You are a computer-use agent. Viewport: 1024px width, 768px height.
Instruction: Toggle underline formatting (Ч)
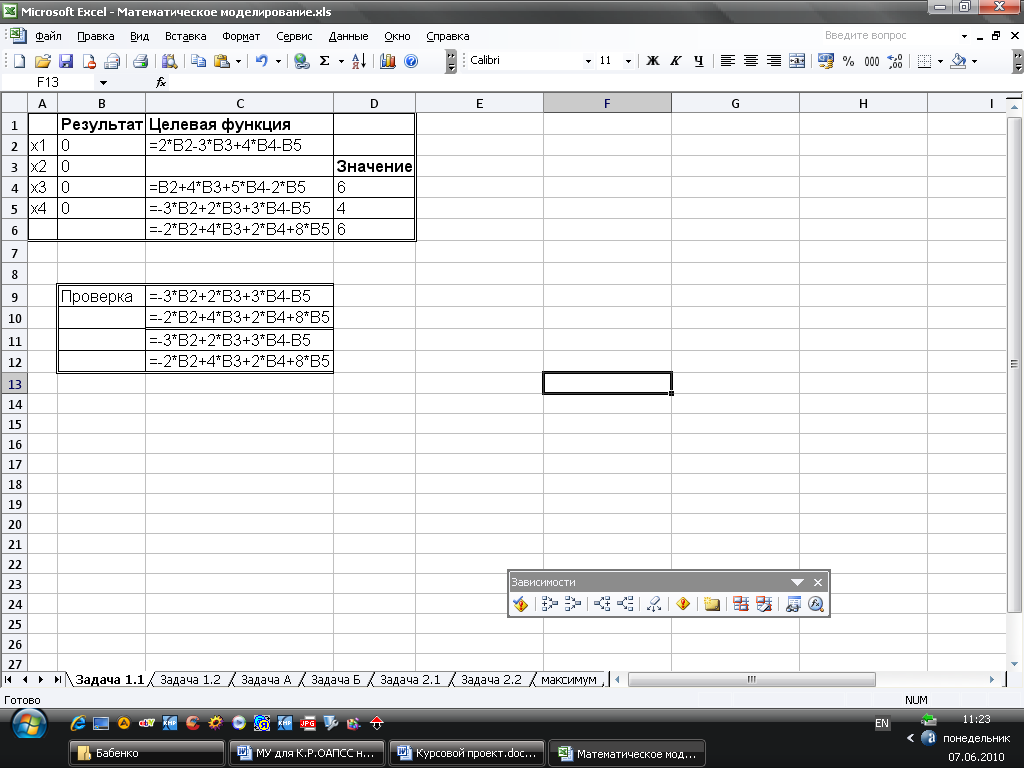point(699,61)
